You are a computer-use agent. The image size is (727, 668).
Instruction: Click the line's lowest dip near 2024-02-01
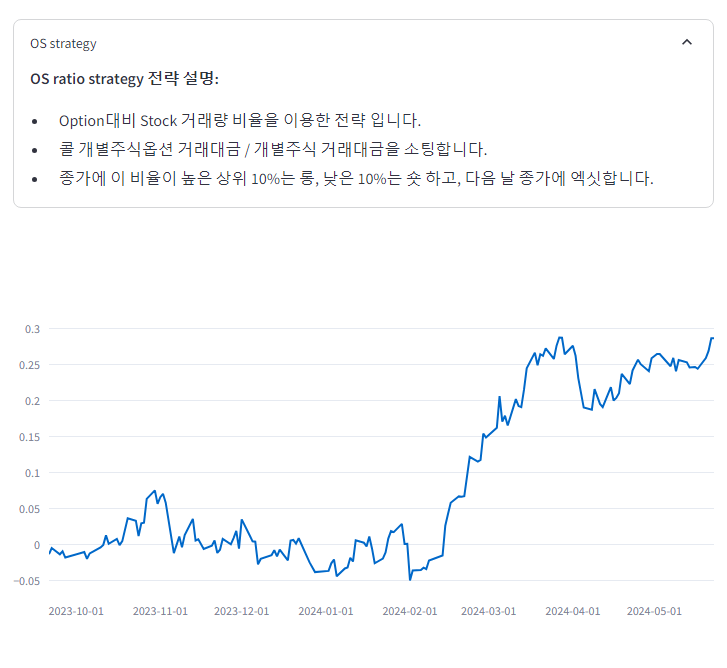(x=409, y=579)
